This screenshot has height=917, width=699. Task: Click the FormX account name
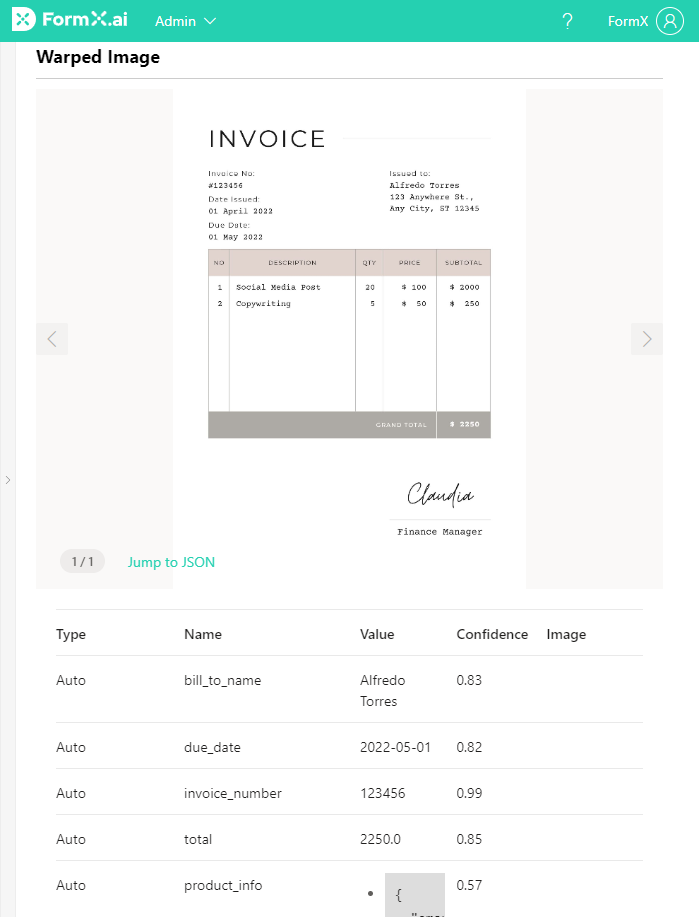point(628,21)
